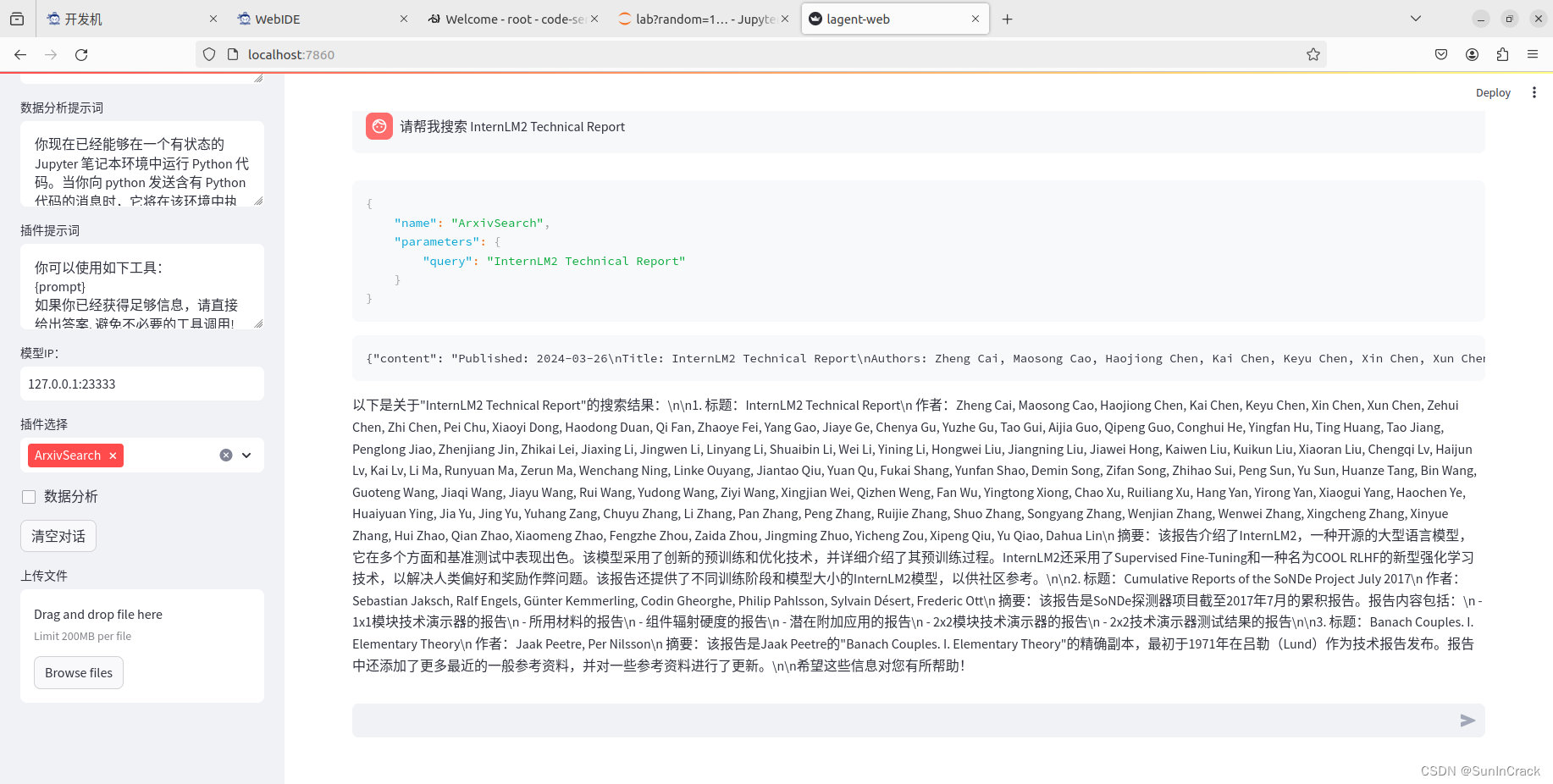Clear all selected plugins in selector
Screen dimensions: 1553x784
click(226, 455)
